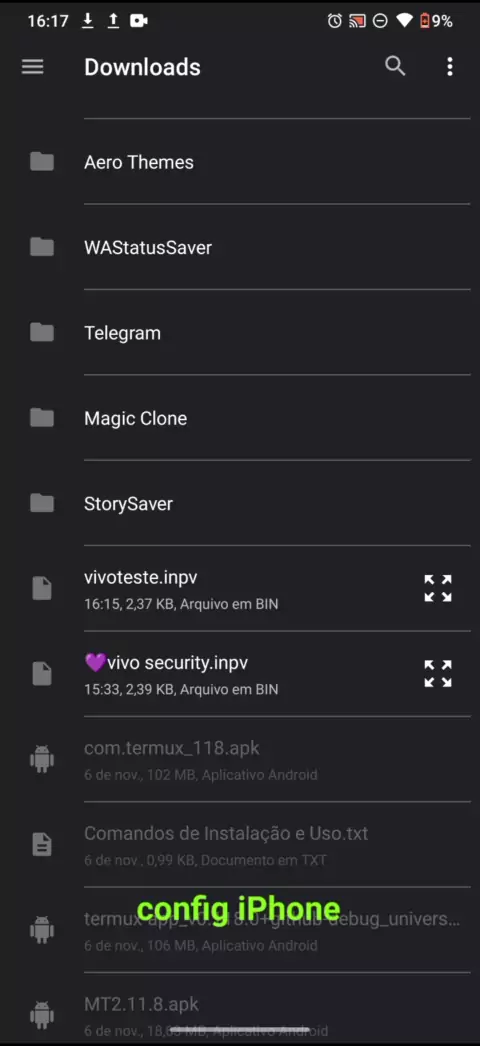Expand preview of vivoteste.inpv file
This screenshot has height=1046, width=480.
point(438,588)
